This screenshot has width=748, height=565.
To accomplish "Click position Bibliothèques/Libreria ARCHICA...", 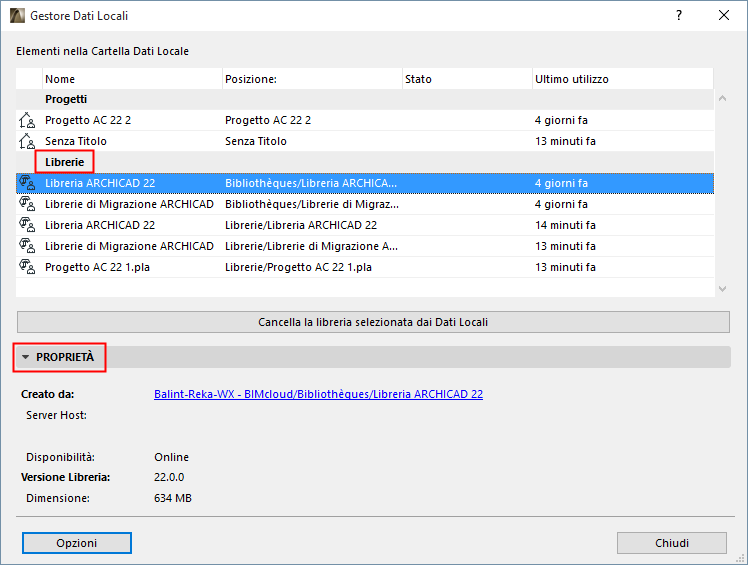I will click(x=311, y=183).
